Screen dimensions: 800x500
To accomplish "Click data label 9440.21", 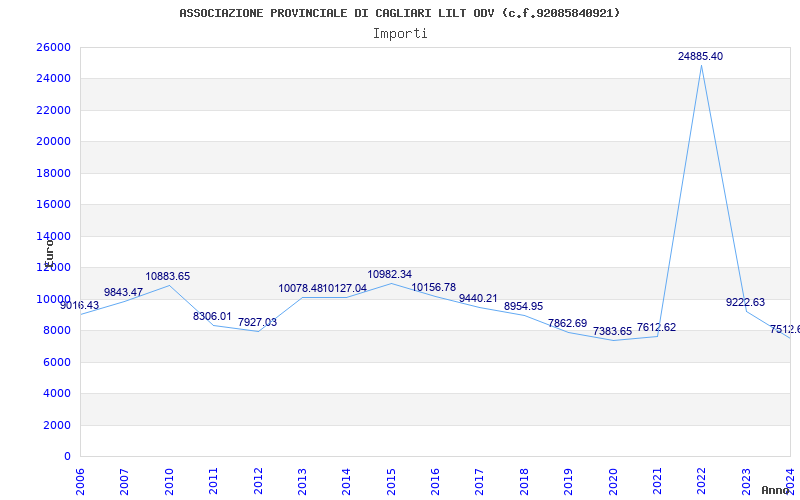I will coord(478,298).
